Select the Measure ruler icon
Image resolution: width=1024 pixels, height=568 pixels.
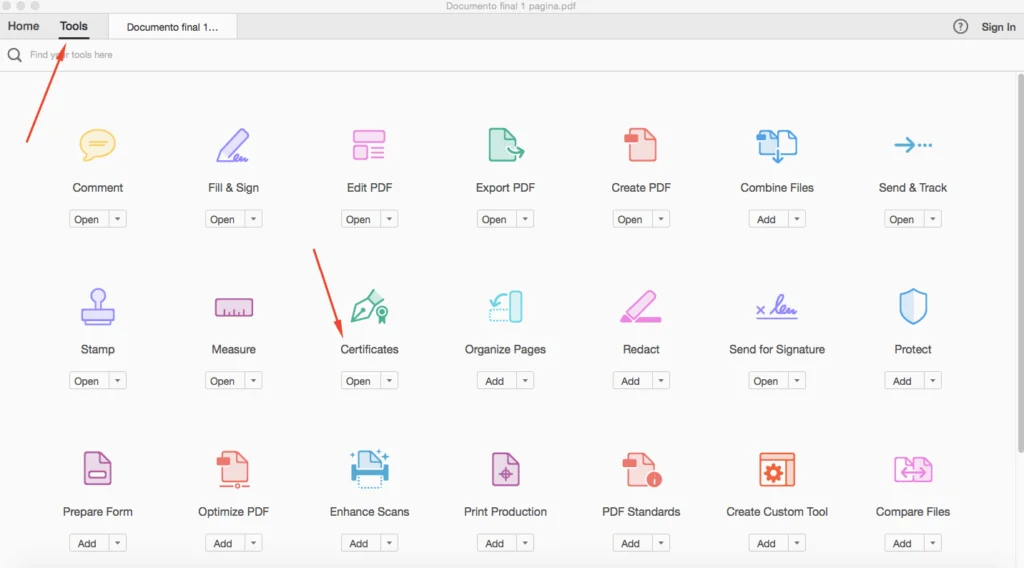(x=233, y=308)
